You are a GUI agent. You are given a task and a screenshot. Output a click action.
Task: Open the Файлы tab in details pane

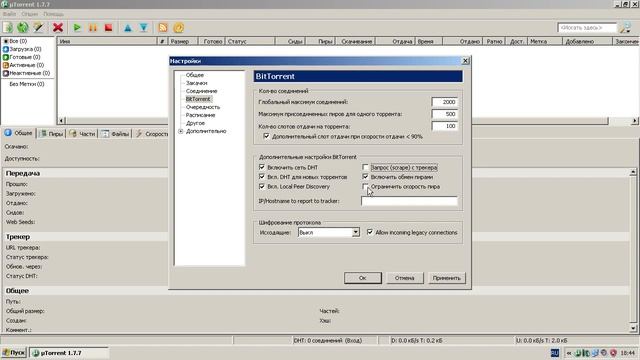(x=116, y=133)
